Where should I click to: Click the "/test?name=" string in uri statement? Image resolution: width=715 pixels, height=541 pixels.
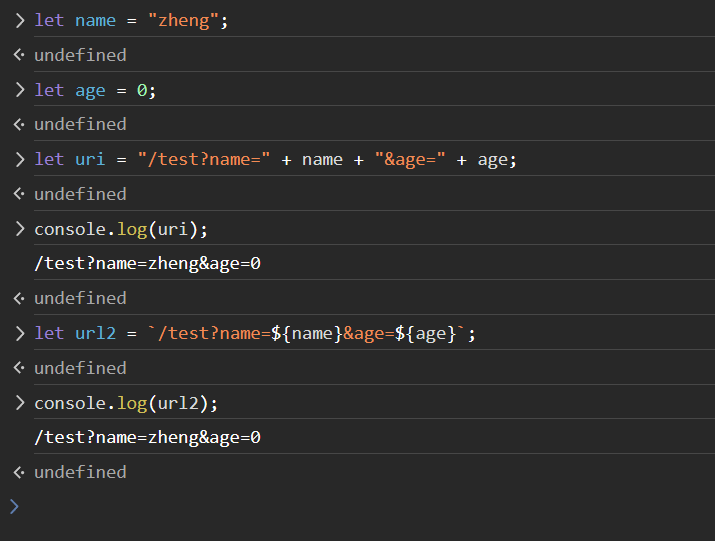tap(204, 159)
